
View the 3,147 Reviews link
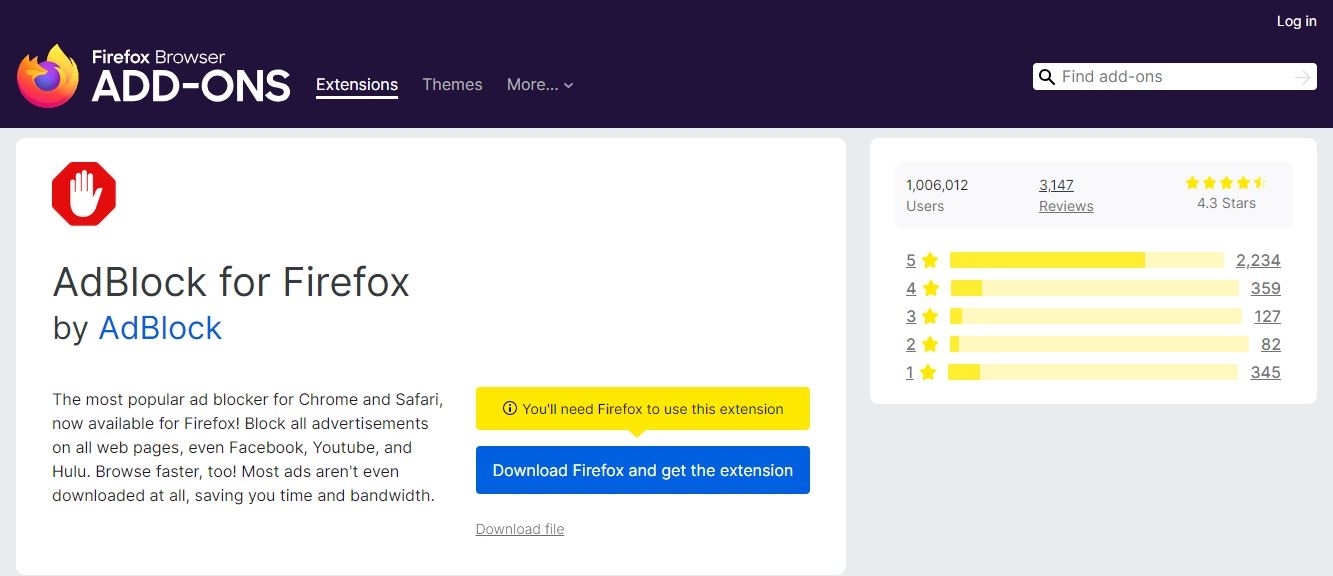[x=1066, y=195]
